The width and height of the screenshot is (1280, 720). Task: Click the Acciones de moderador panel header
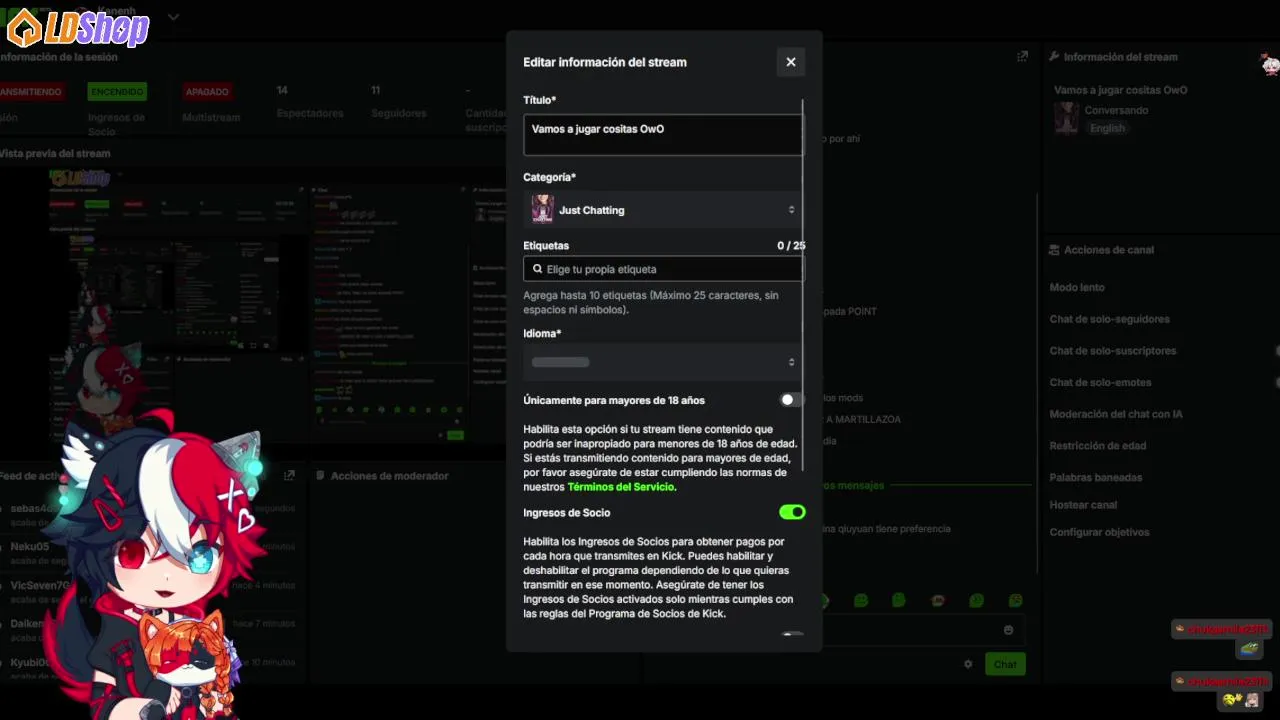390,476
